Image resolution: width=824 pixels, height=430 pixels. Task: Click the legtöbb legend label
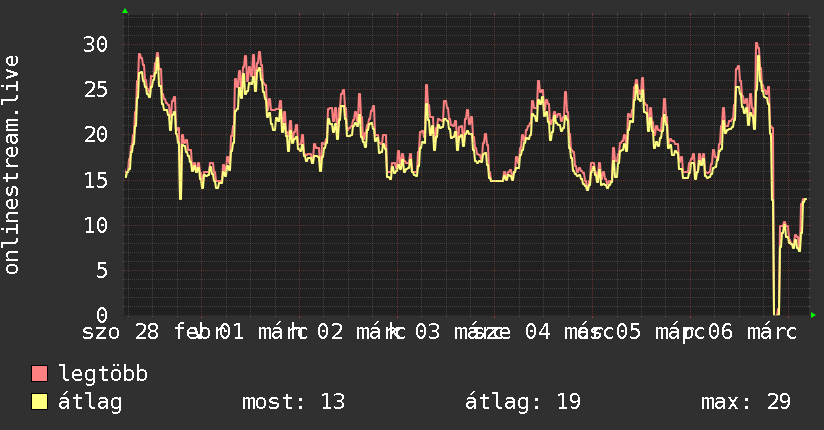click(103, 373)
